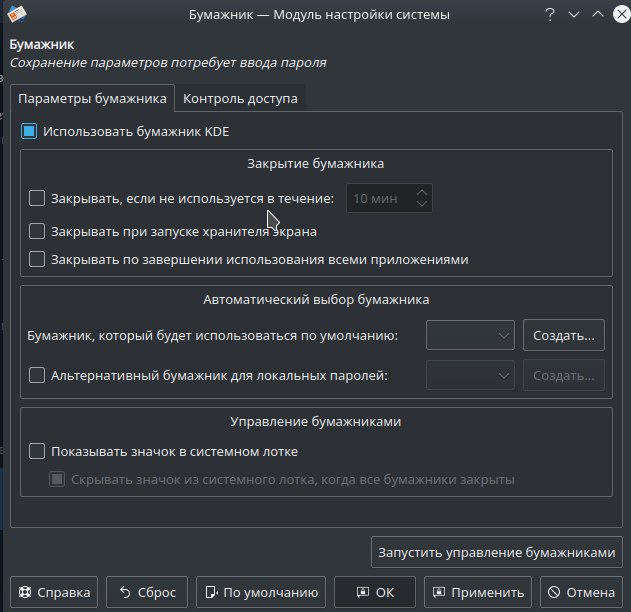Click Сохранение параметров потребует ввода пароля notice
Screen dimensions: 631x612
[168, 63]
